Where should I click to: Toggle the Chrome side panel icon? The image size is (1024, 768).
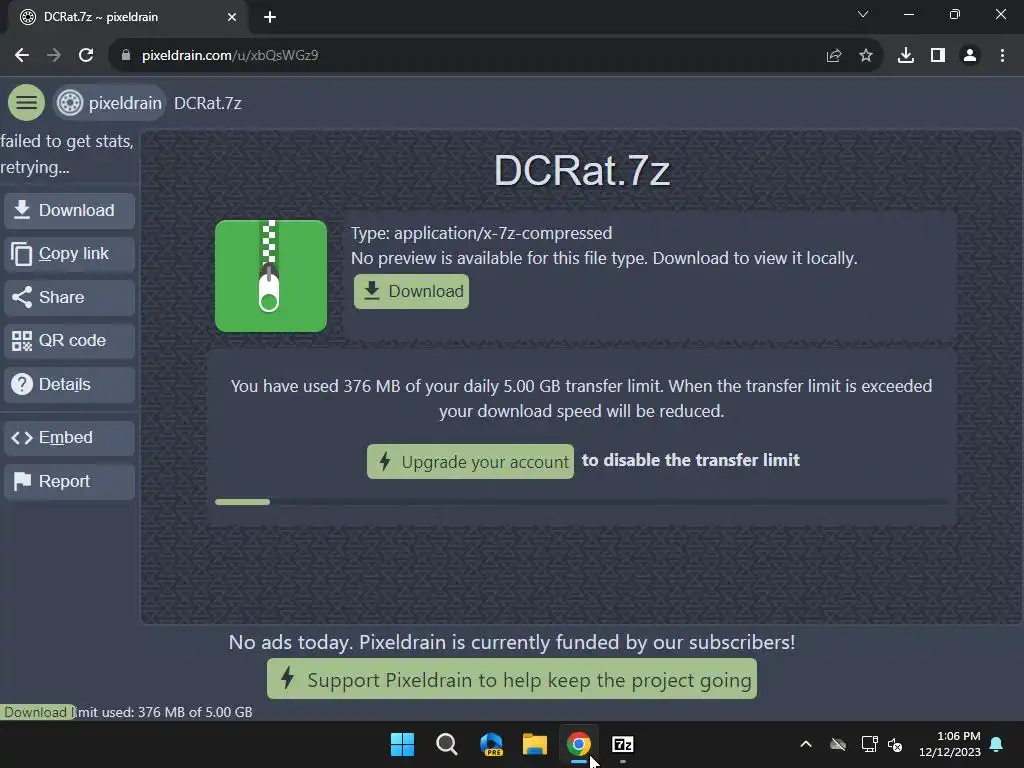coord(938,56)
